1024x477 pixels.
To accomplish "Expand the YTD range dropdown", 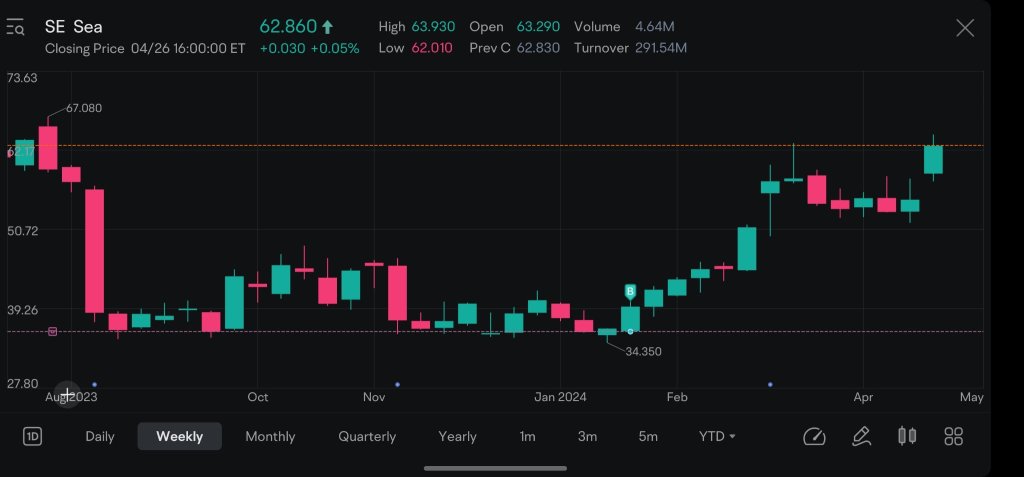I will [717, 437].
